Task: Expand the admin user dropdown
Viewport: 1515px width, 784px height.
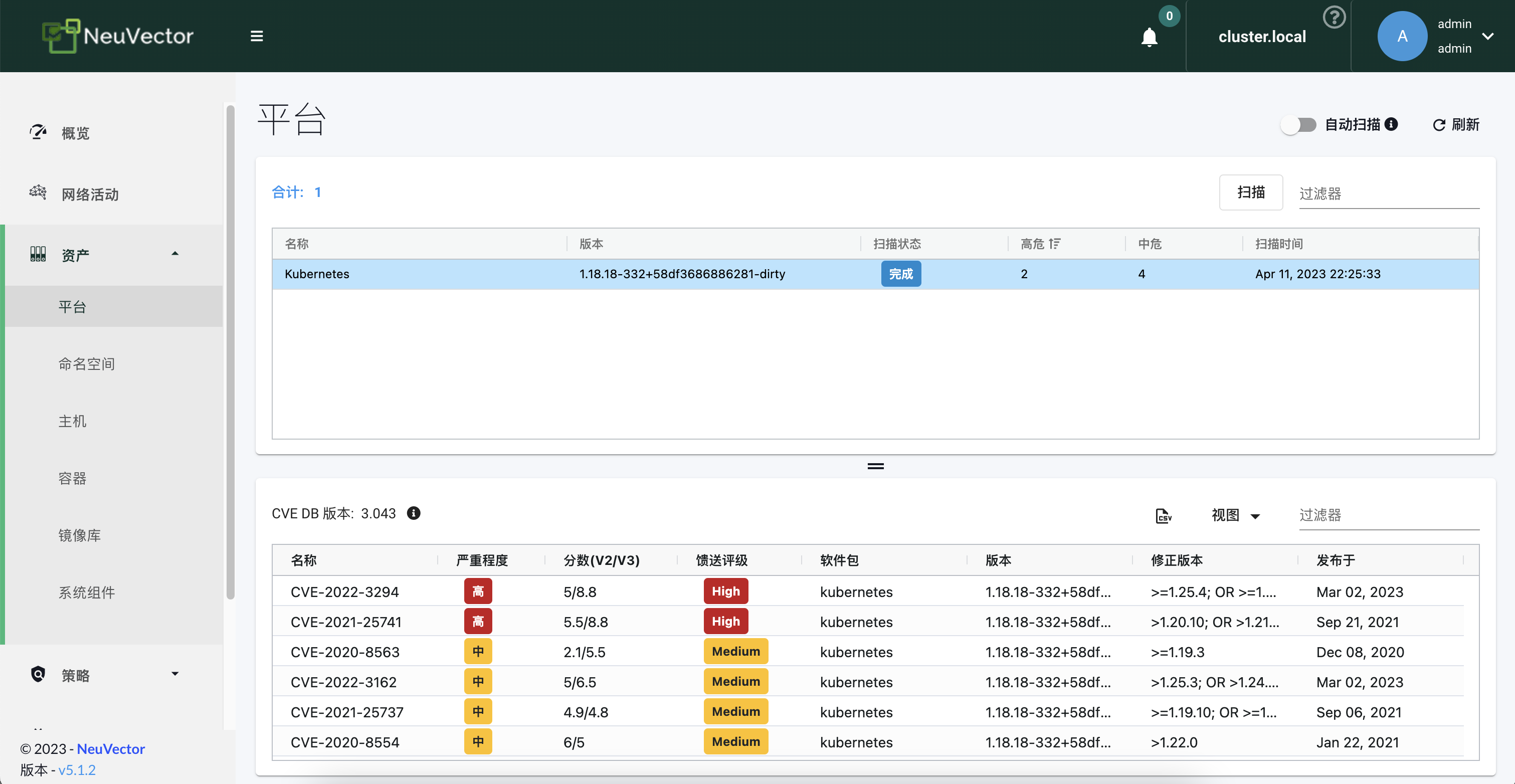Action: tap(1487, 36)
